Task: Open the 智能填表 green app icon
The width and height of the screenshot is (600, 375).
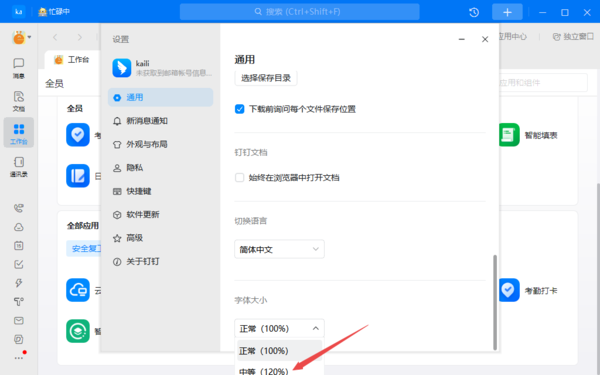Action: (509, 135)
